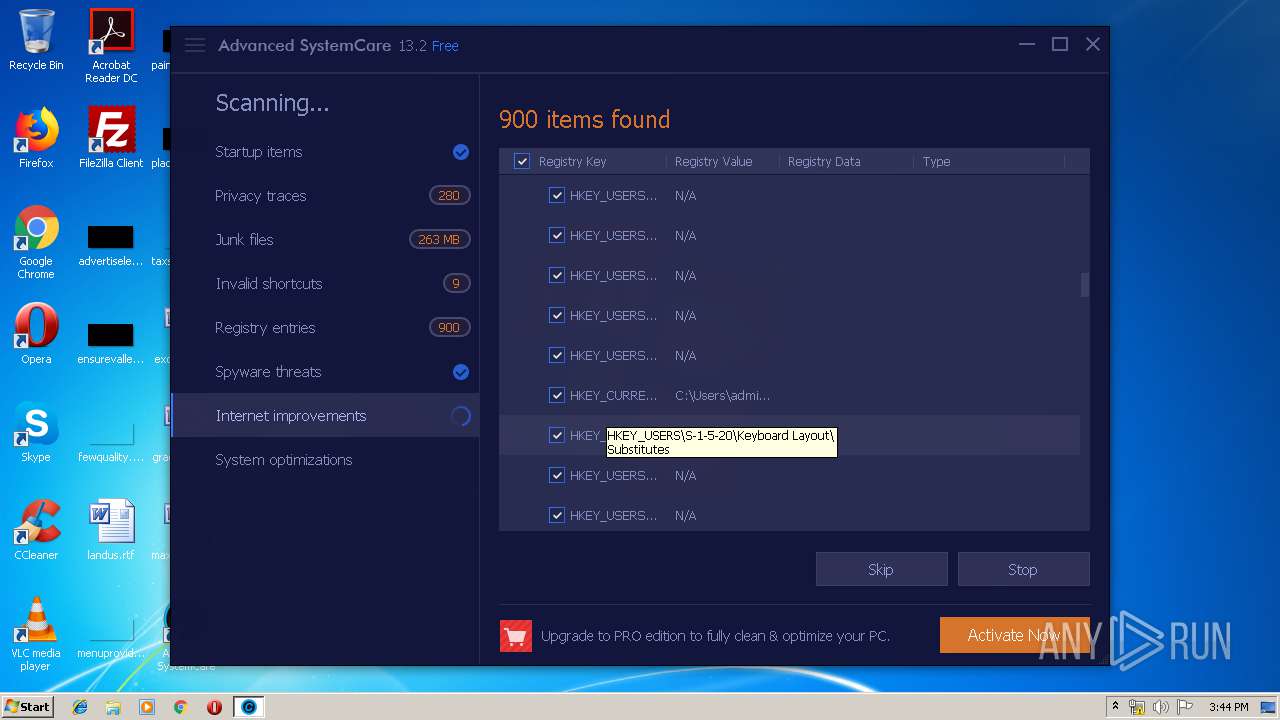The image size is (1280, 720).
Task: Sort by Type column header
Action: 936,161
